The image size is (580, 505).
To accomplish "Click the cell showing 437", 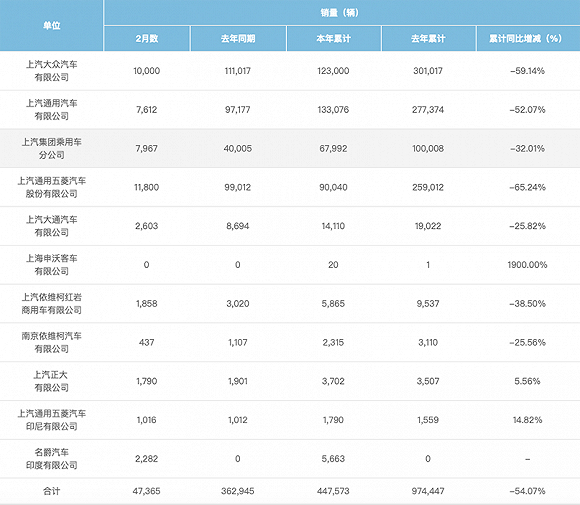I will (146, 343).
